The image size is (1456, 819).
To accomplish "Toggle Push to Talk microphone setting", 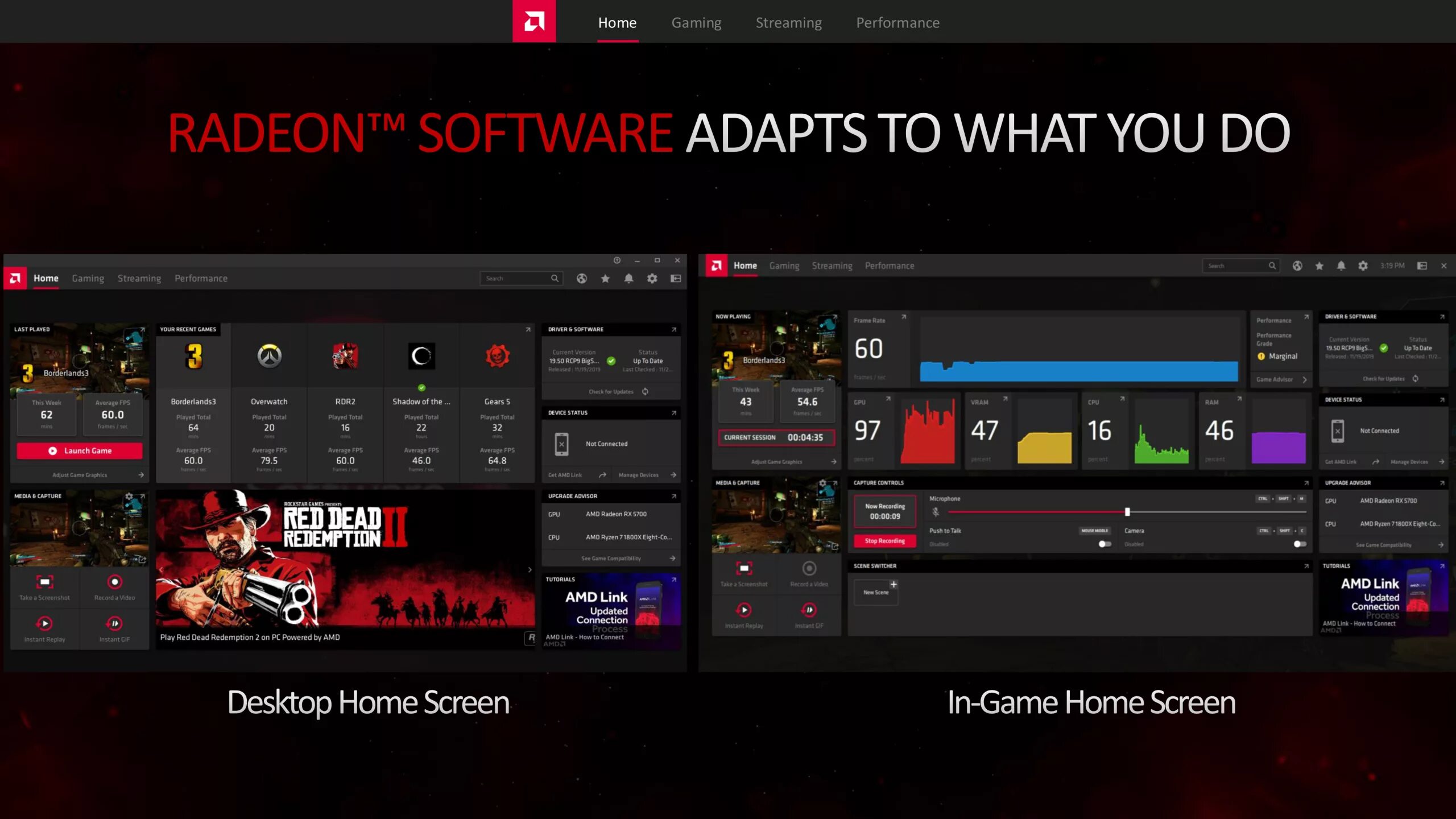I will click(1105, 544).
